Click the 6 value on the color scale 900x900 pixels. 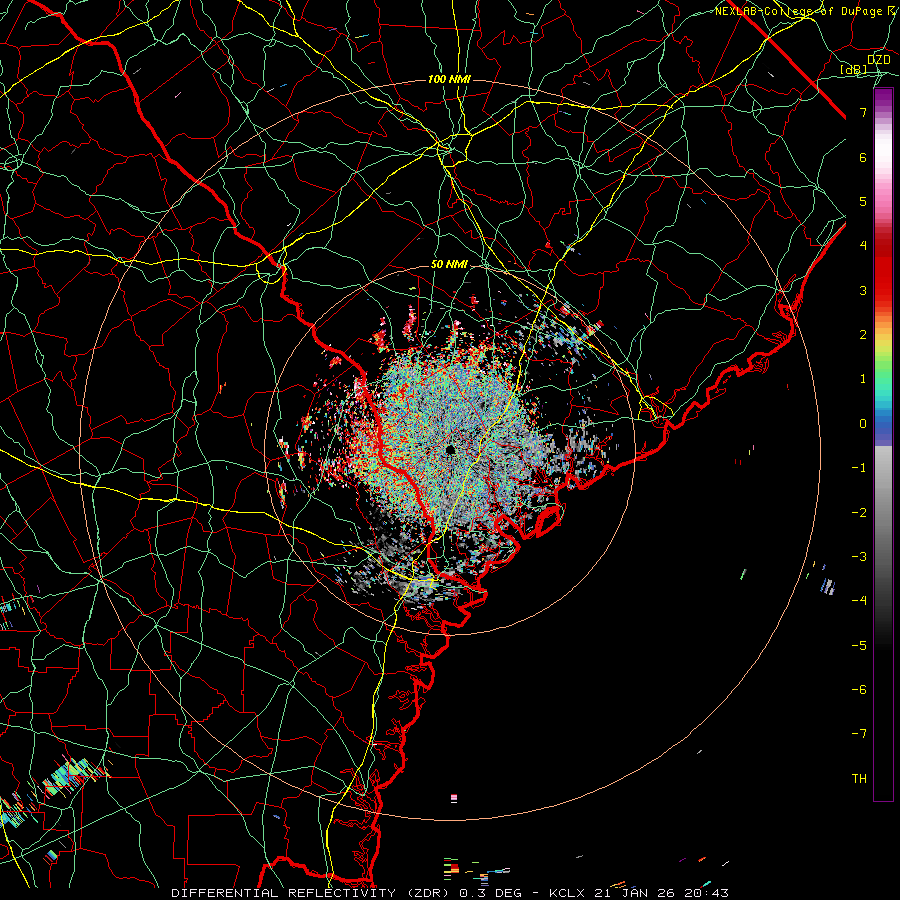[863, 157]
